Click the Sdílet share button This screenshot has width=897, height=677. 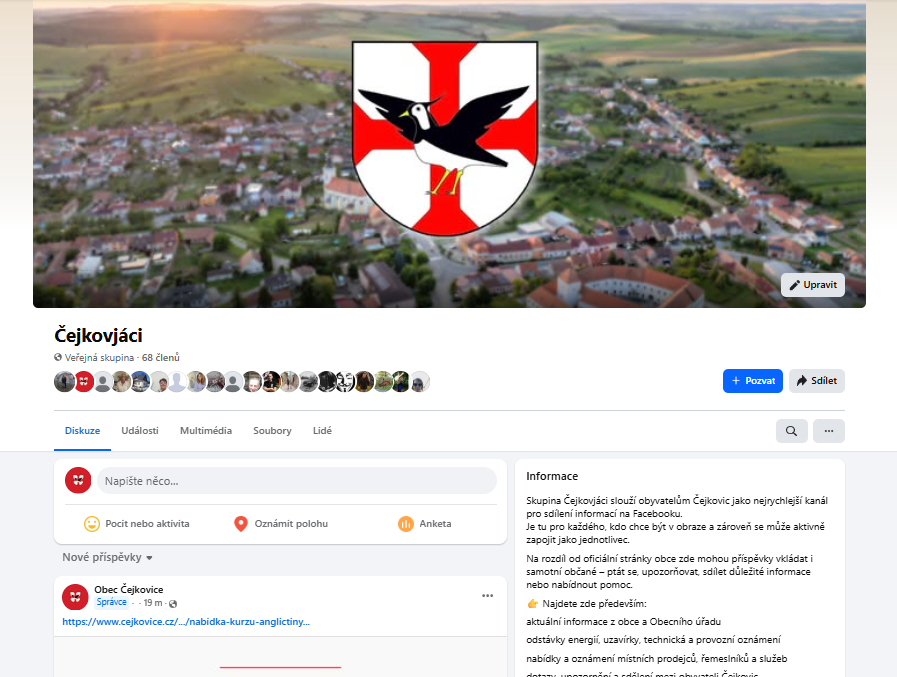pos(817,381)
